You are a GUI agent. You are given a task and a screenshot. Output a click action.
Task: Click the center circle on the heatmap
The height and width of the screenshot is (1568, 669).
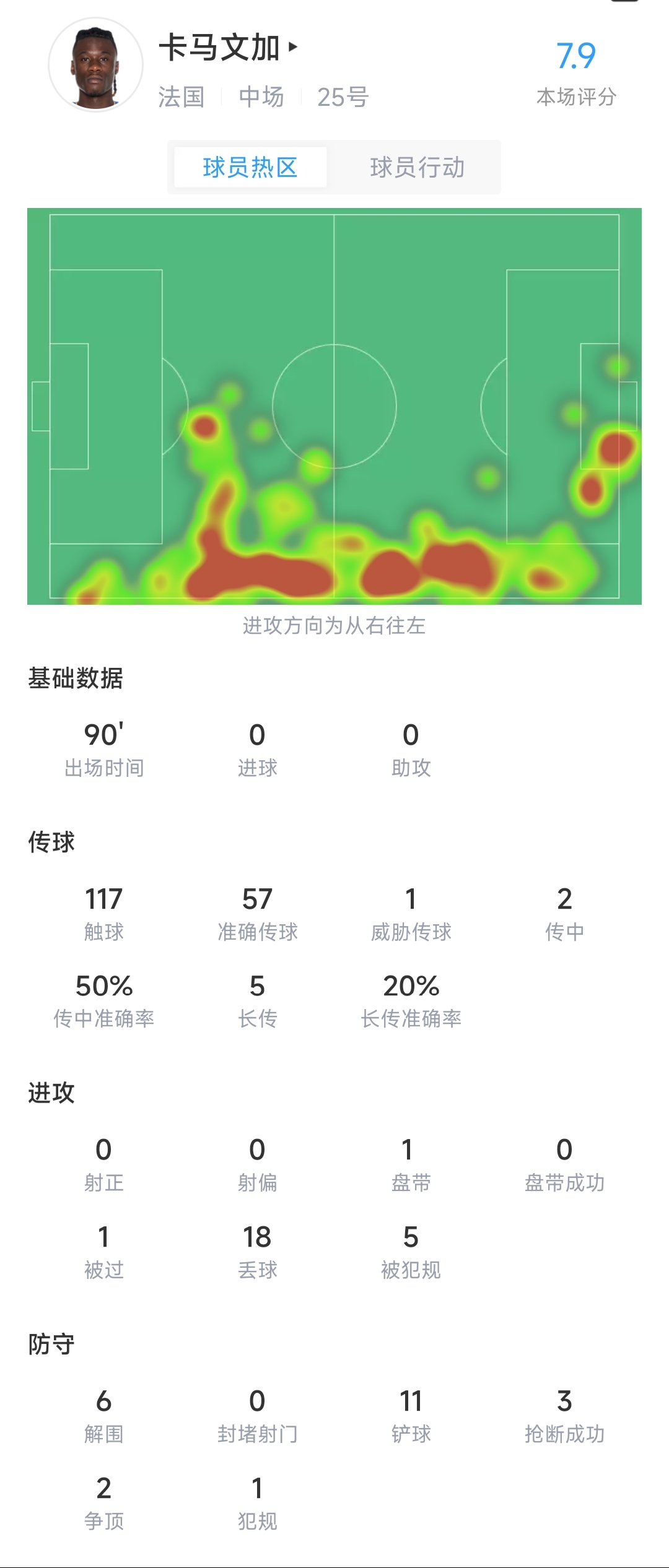(x=334, y=406)
